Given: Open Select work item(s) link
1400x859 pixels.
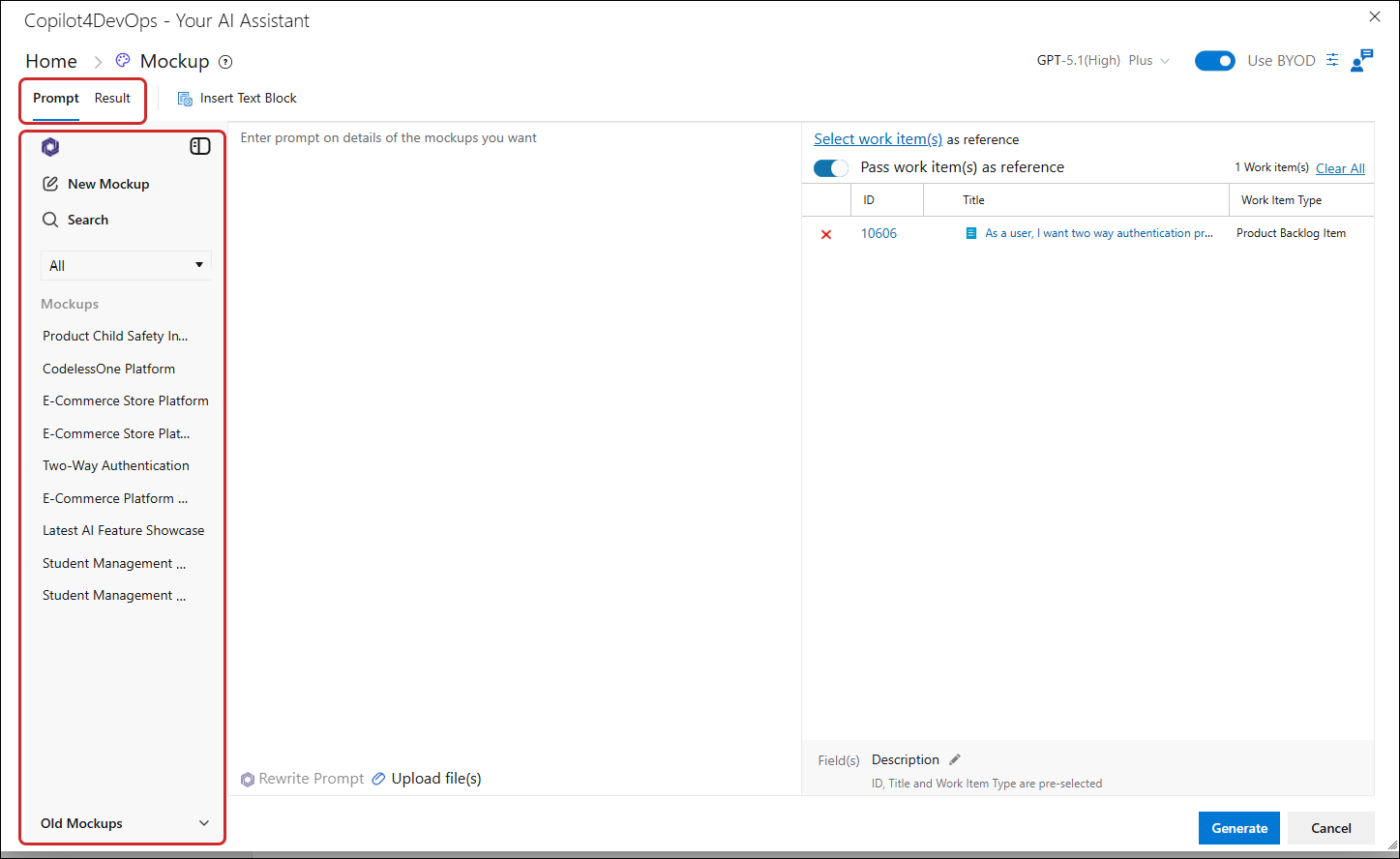Looking at the screenshot, I should pos(878,139).
